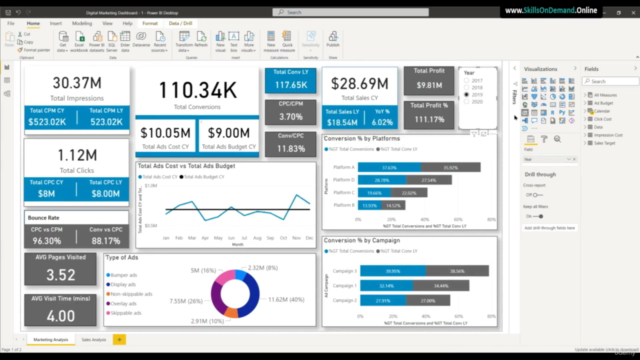Viewport: 640px width, 360px height.
Task: Connect to Power BI datasets
Action: [x=97, y=41]
